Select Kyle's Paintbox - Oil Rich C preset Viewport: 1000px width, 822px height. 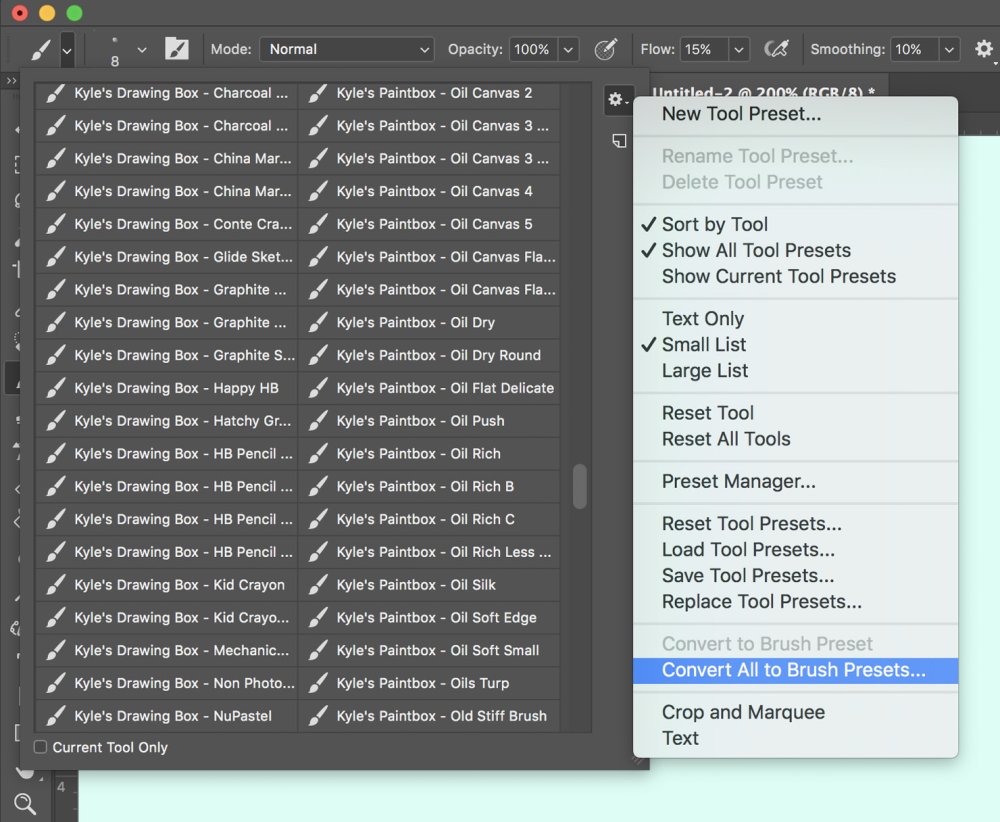(429, 520)
